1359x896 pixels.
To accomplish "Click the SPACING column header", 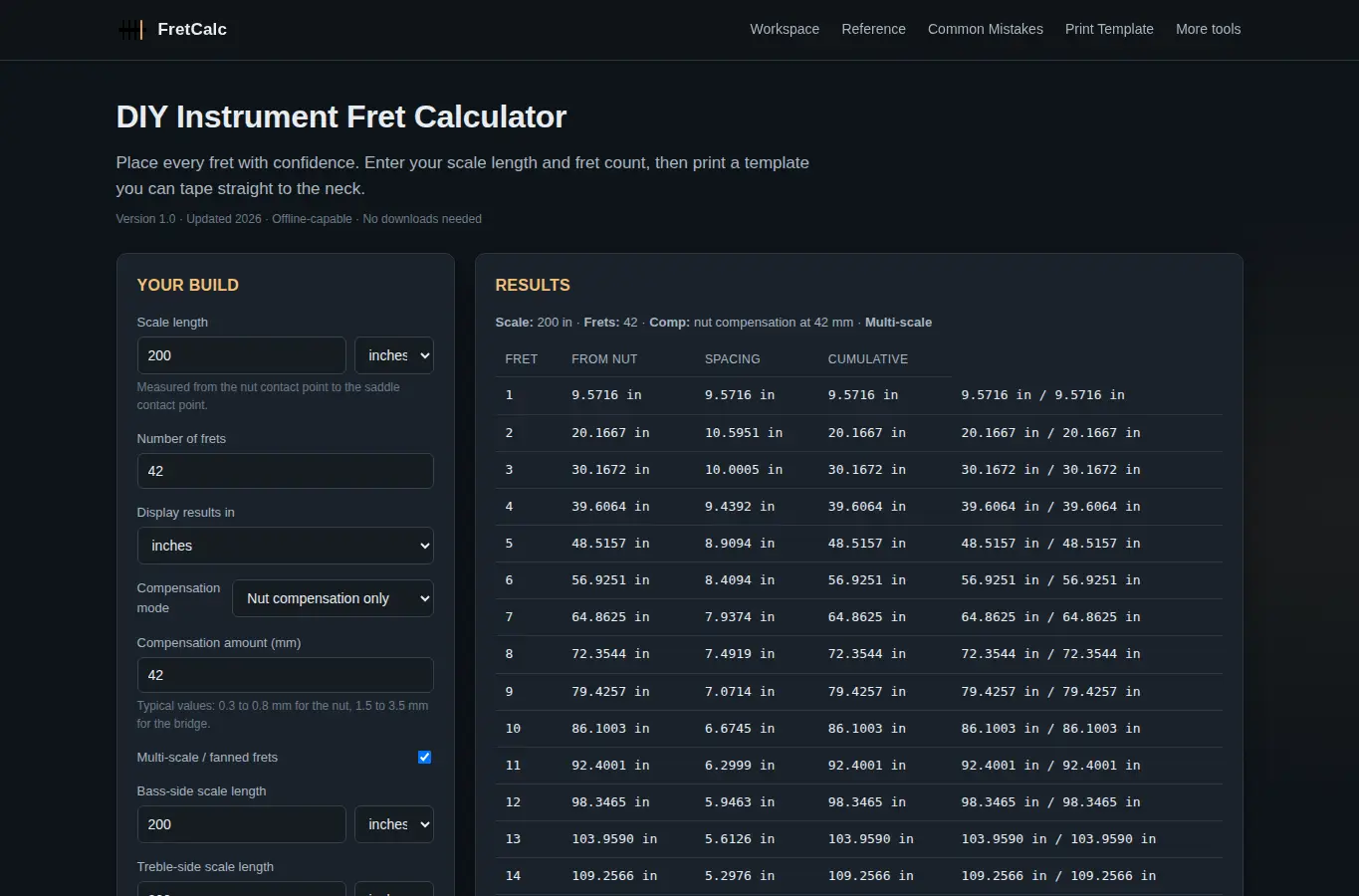I will pyautogui.click(x=732, y=359).
